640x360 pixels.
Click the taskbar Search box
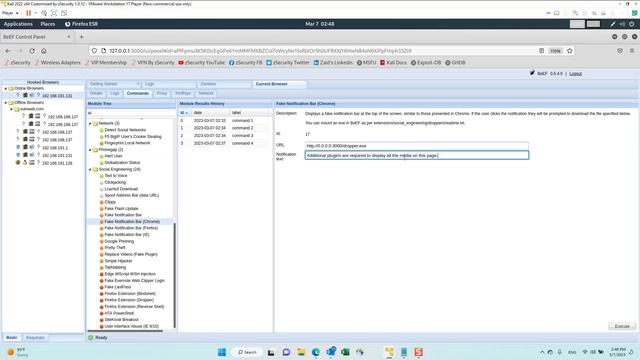[247, 352]
